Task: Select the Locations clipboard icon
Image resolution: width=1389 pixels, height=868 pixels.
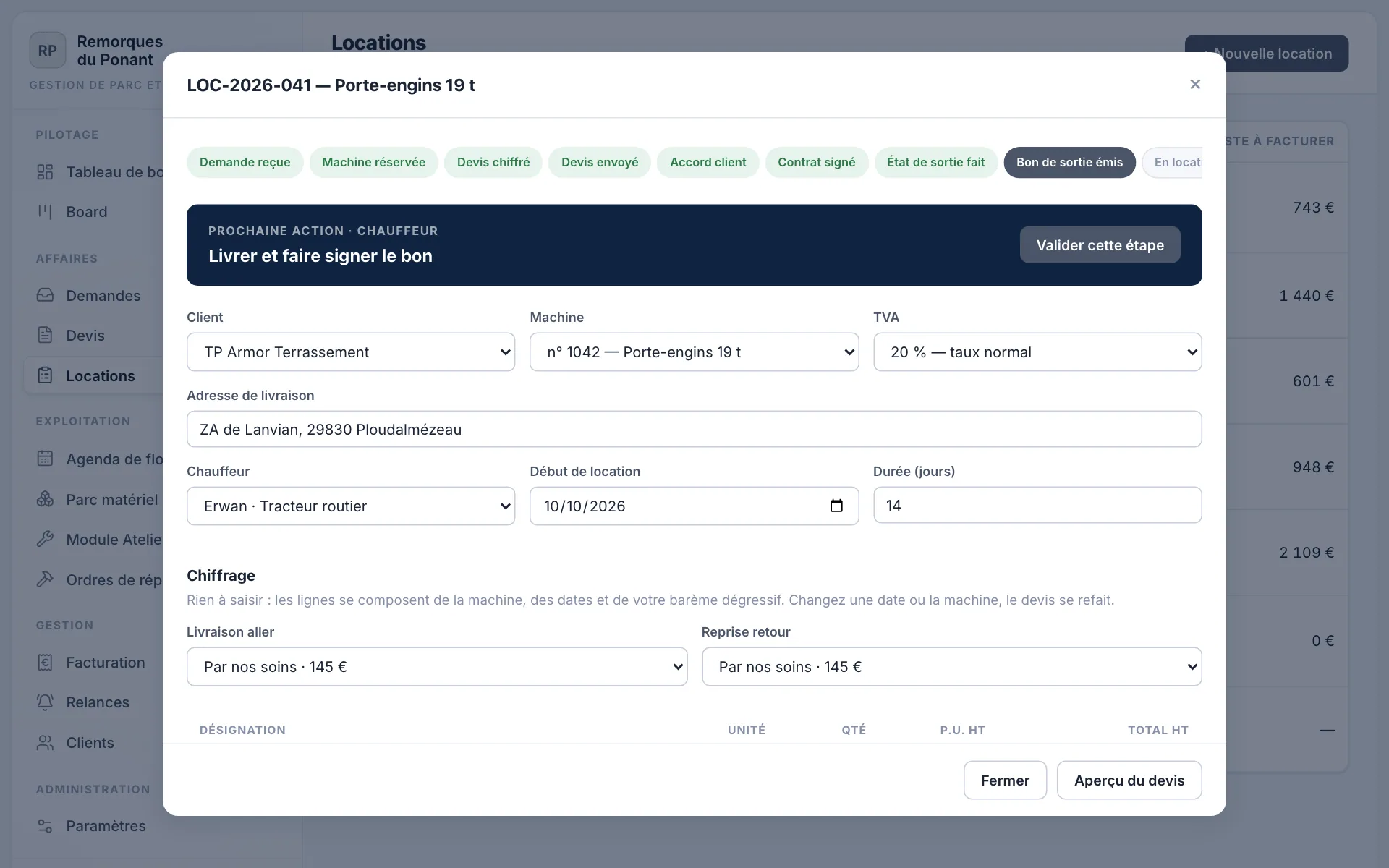Action: (x=45, y=375)
